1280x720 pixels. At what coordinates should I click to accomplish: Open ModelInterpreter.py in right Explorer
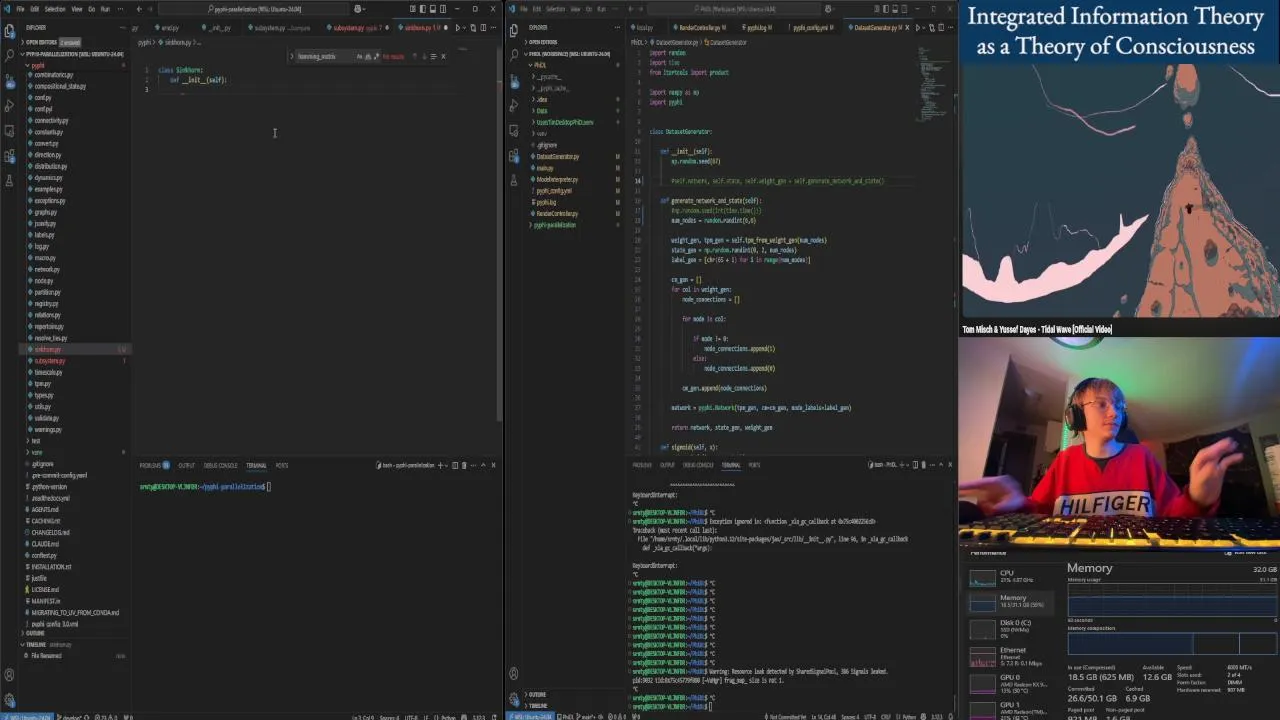pyautogui.click(x=557, y=179)
